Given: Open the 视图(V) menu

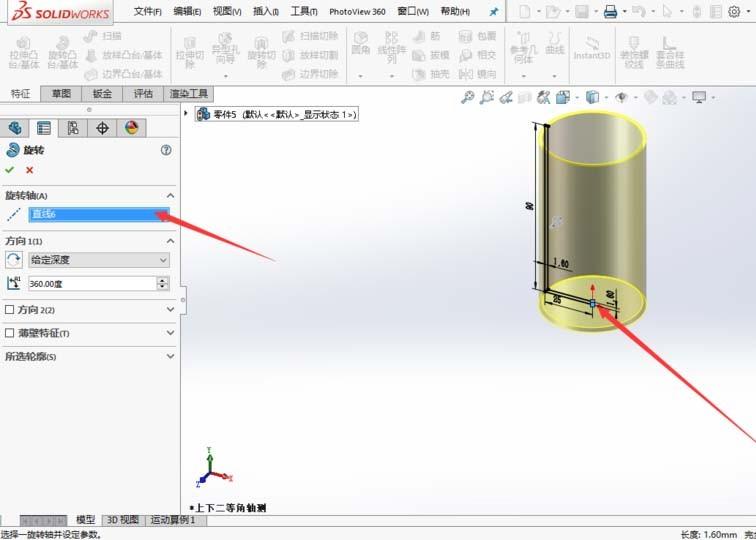Looking at the screenshot, I should pyautogui.click(x=227, y=12).
